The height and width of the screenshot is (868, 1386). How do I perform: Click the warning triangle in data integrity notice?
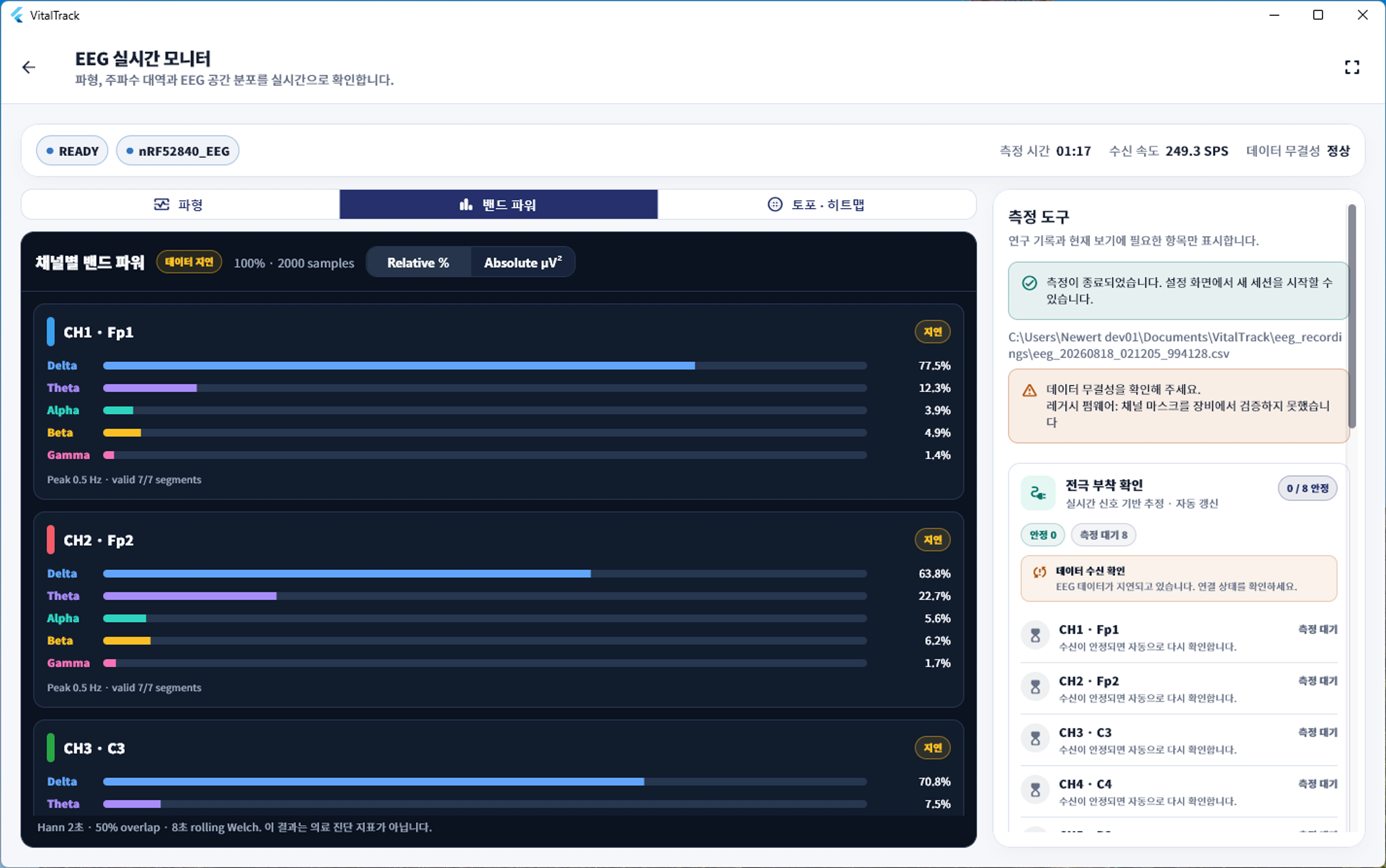[1030, 390]
